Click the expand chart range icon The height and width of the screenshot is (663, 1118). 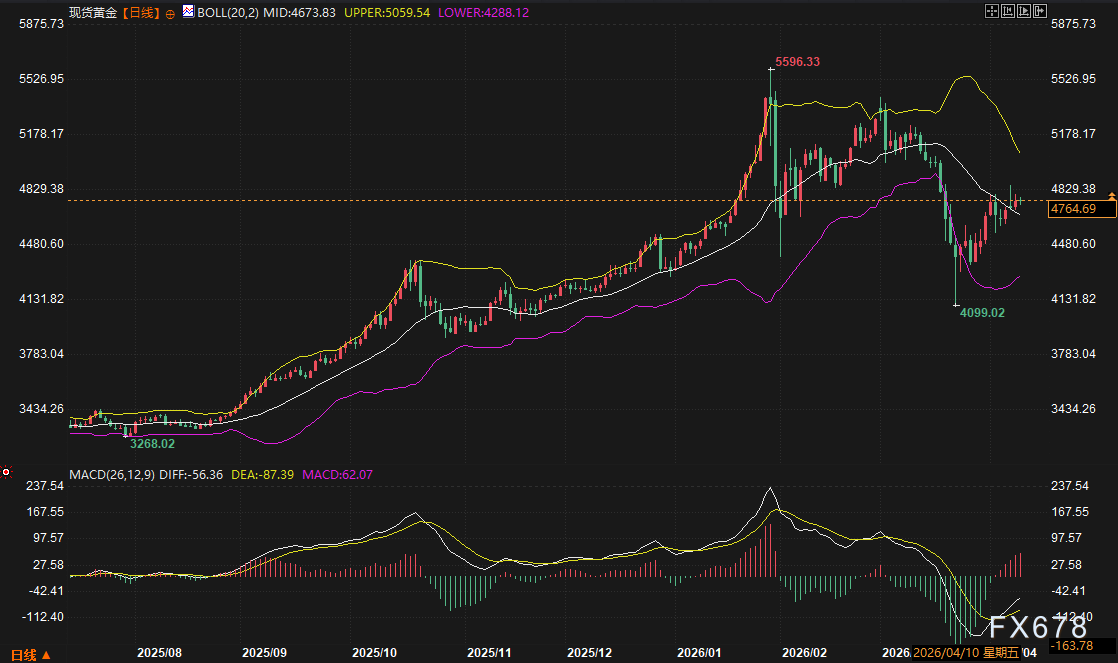pyautogui.click(x=1024, y=11)
